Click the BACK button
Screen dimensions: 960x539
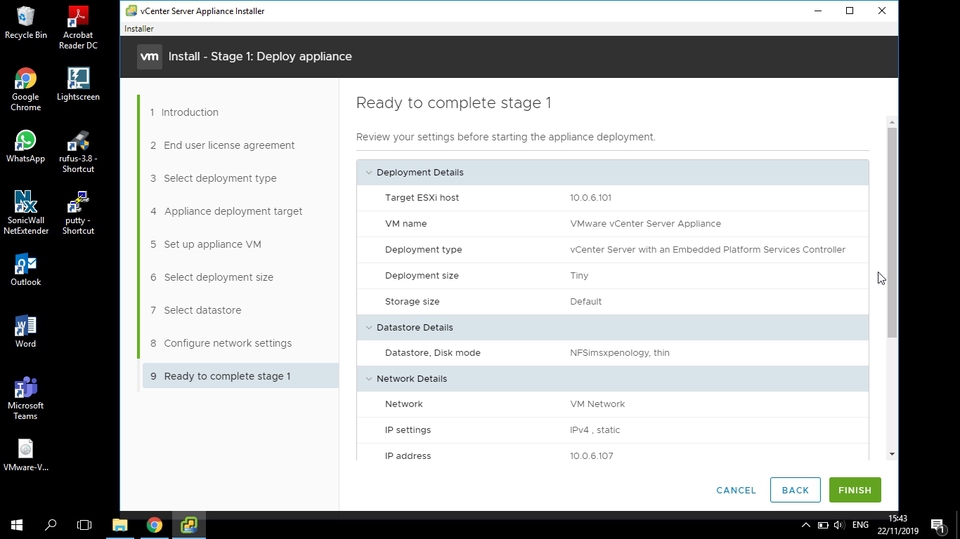[x=795, y=490]
